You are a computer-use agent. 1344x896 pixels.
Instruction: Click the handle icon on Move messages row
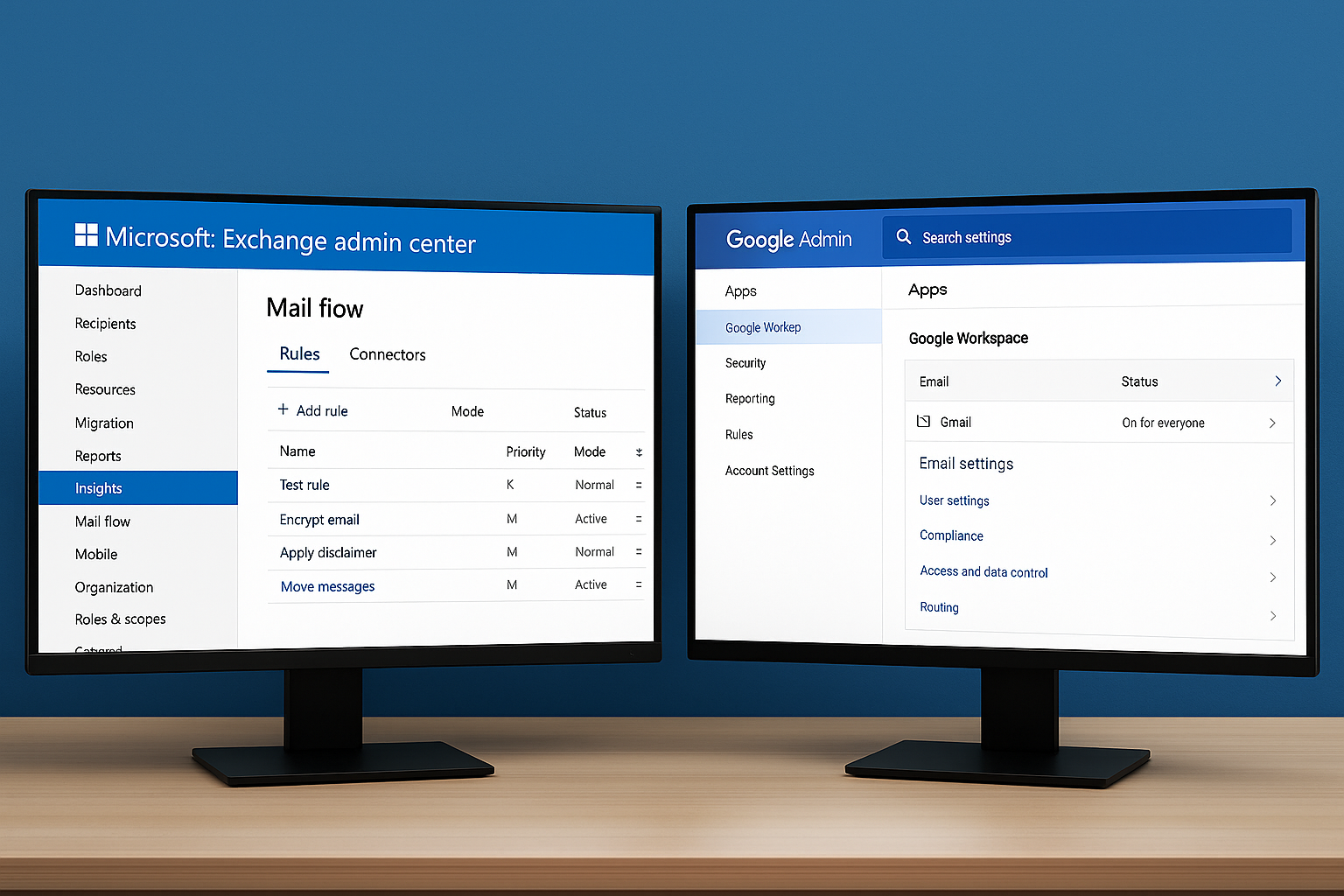click(639, 584)
